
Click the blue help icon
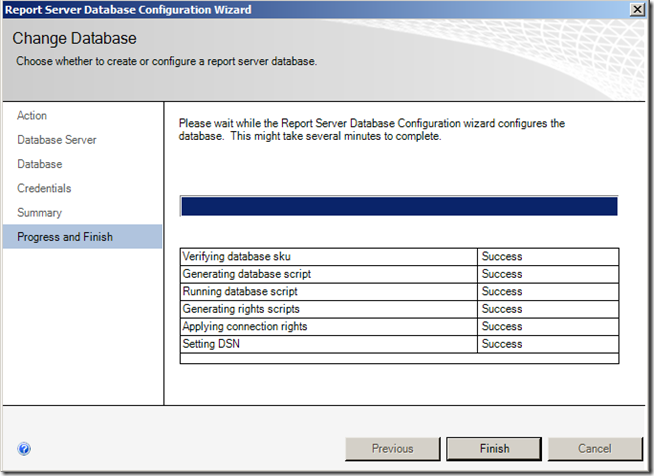pos(24,449)
